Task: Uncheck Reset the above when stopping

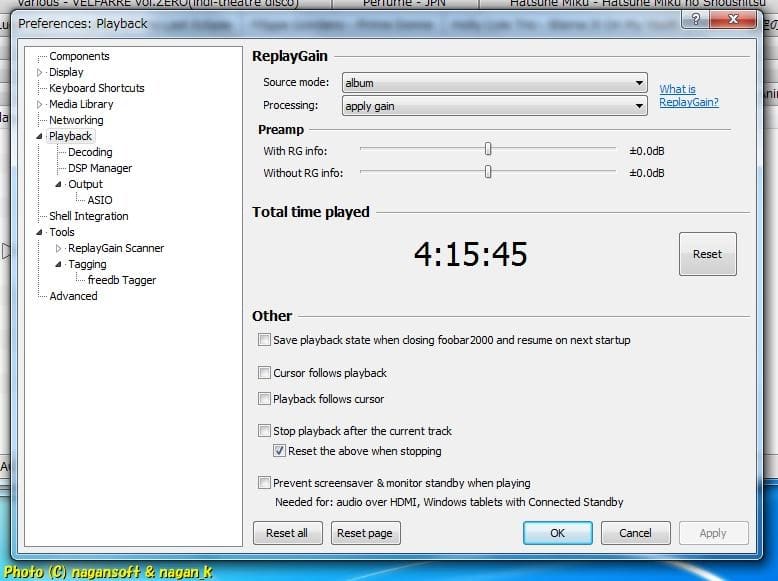Action: point(280,451)
